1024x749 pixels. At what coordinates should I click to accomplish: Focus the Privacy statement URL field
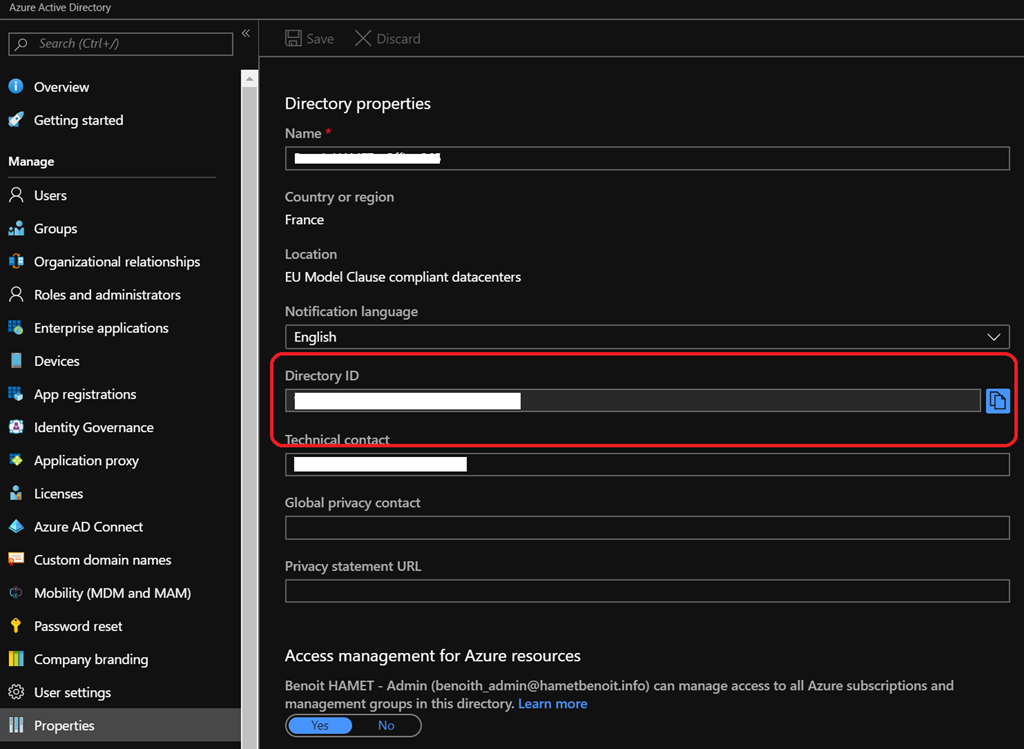pos(646,591)
